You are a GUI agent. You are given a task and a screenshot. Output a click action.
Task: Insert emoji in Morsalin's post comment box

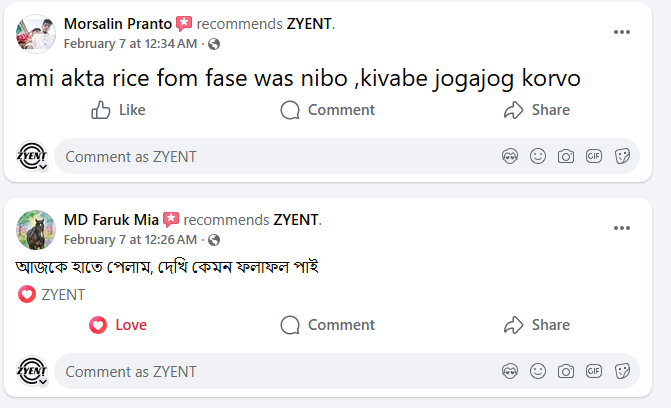point(538,157)
